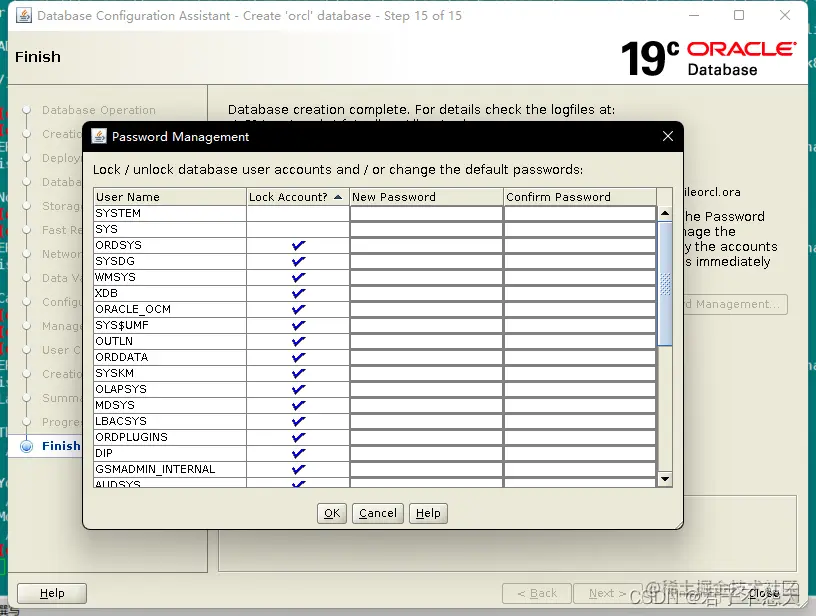The width and height of the screenshot is (816, 616).
Task: Click Password Management button behind dialog
Action: (735, 304)
